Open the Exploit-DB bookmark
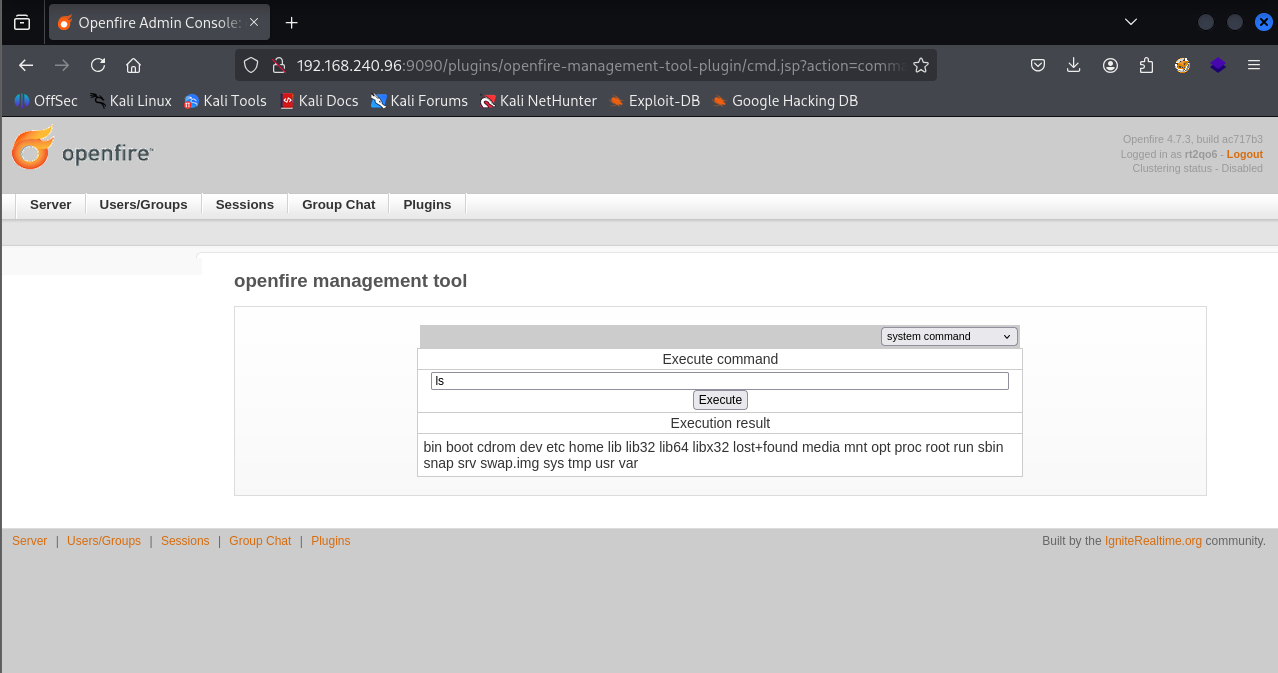The image size is (1278, 673). (654, 100)
